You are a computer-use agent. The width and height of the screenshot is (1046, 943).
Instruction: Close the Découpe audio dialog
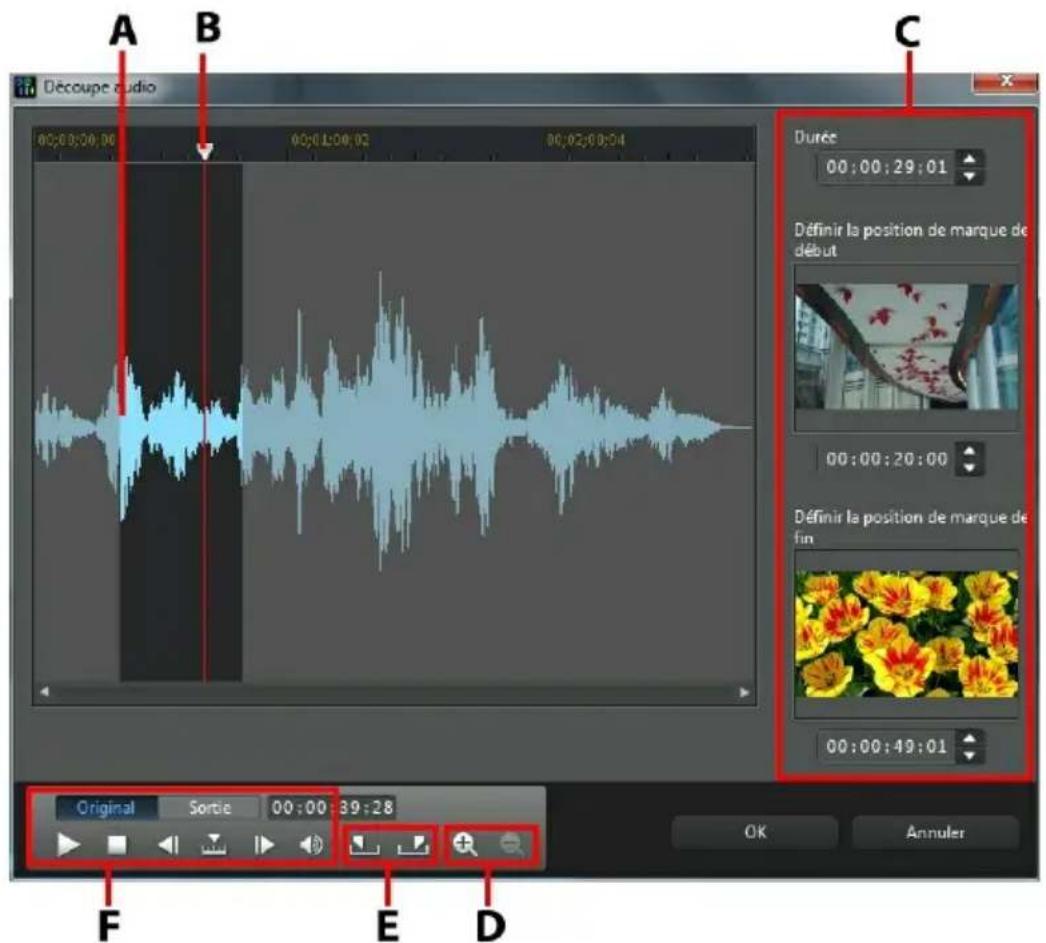pyautogui.click(x=1005, y=81)
